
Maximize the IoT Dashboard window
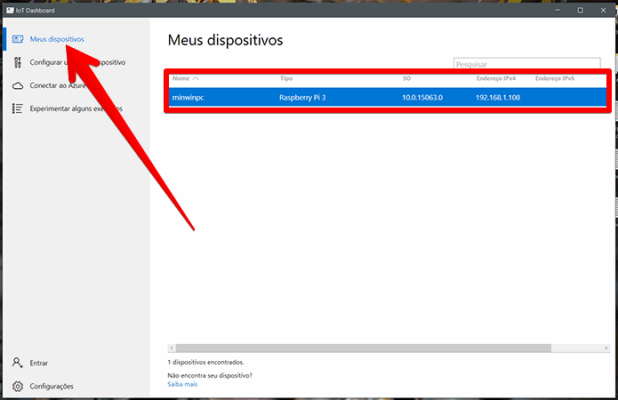point(580,10)
